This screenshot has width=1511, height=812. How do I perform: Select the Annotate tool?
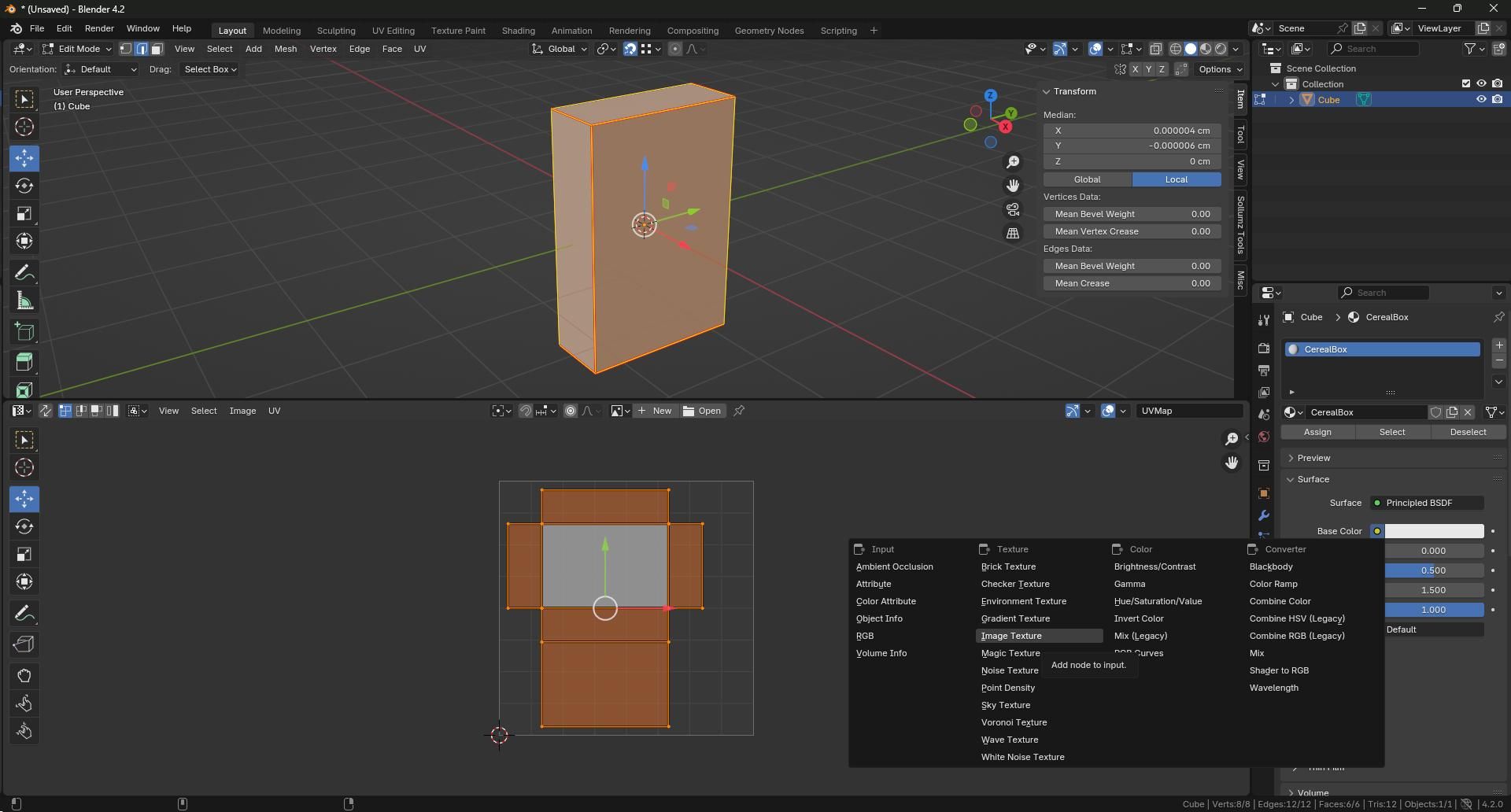tap(24, 271)
